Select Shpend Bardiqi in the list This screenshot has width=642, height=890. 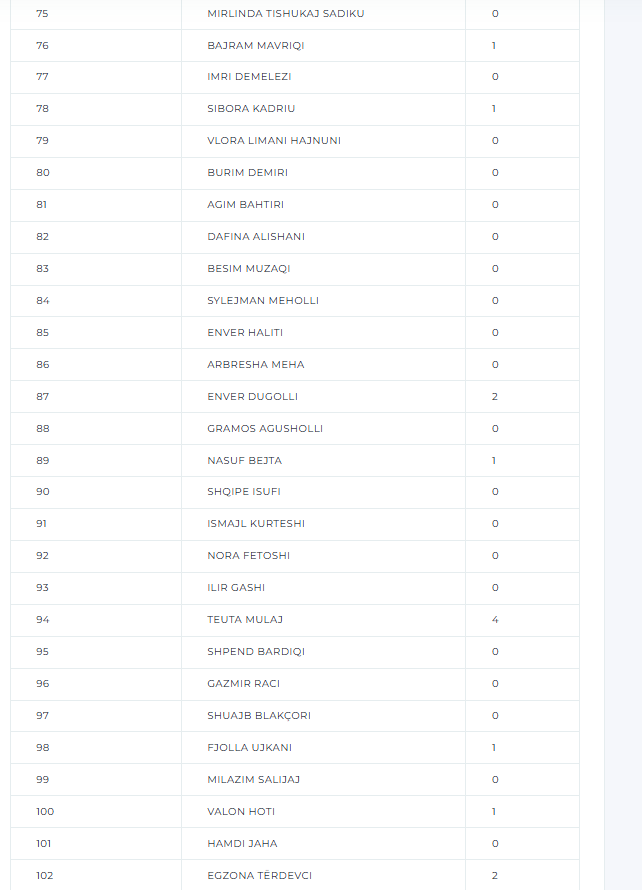[256, 652]
